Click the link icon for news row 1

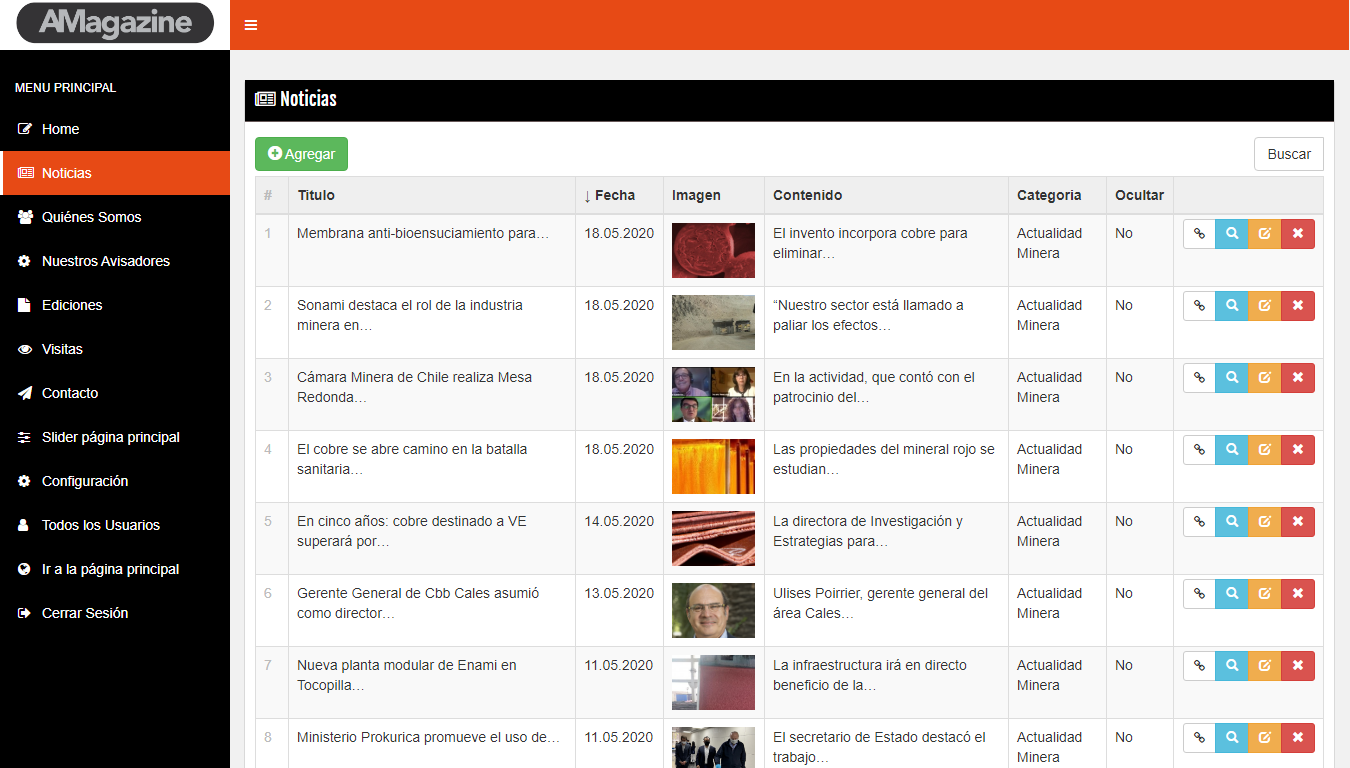[1199, 234]
